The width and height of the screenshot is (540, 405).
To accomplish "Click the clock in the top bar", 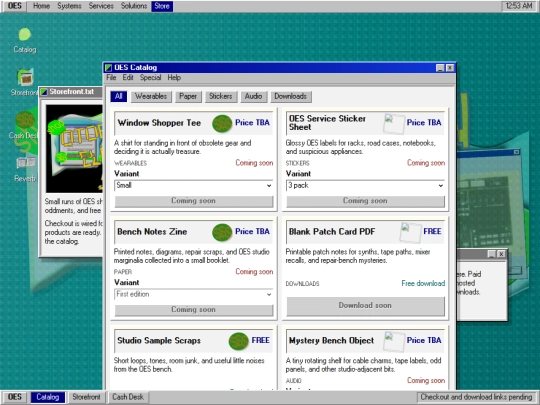I will pyautogui.click(x=519, y=6).
